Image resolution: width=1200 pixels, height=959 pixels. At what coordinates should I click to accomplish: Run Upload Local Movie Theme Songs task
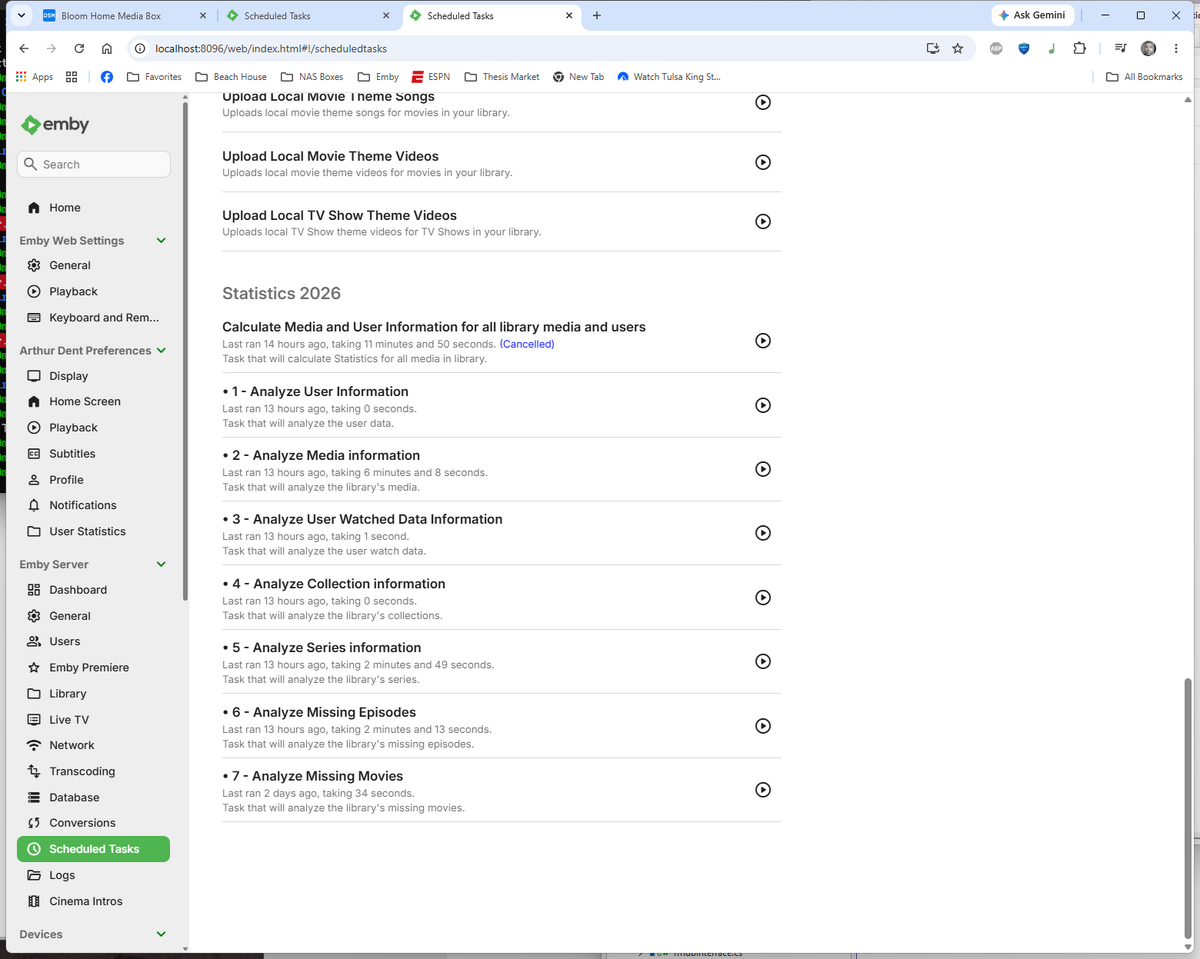click(763, 102)
